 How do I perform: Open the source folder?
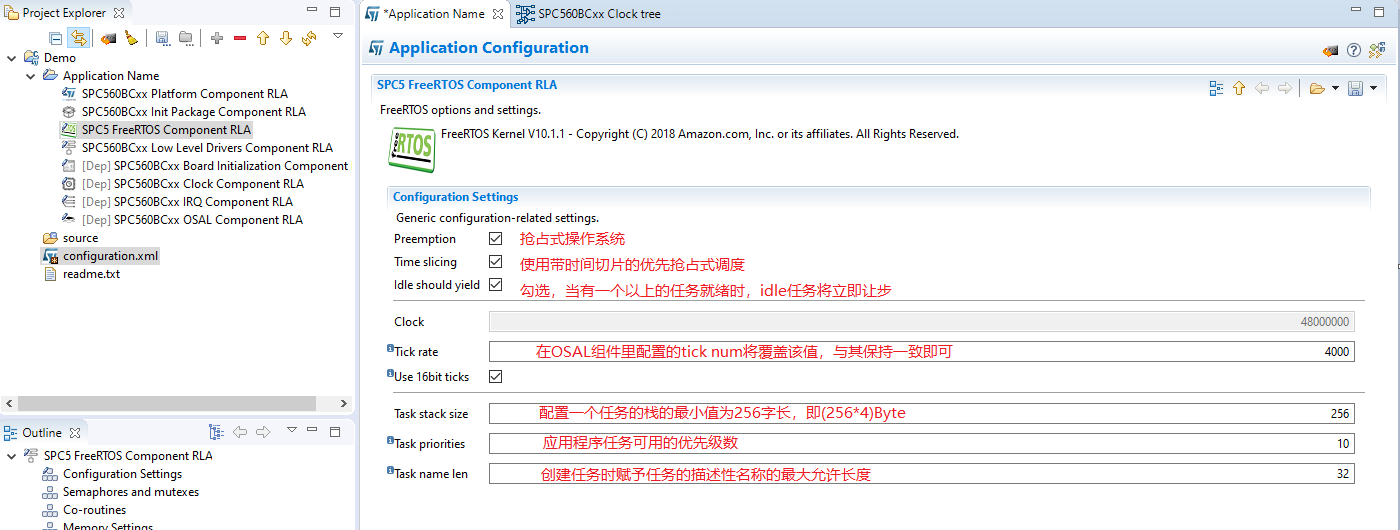coord(80,238)
